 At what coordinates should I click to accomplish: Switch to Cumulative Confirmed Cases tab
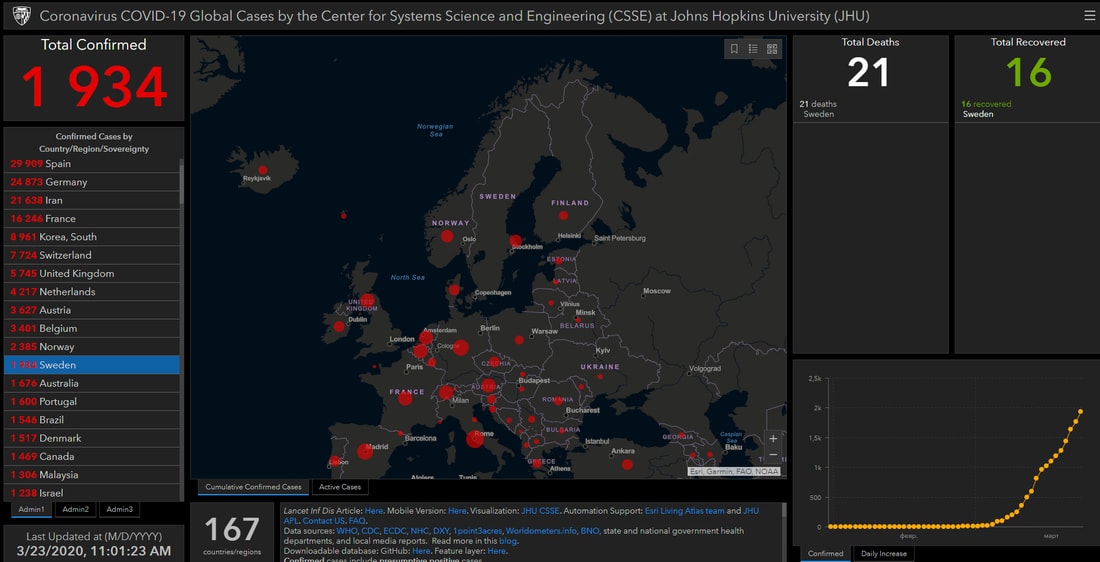point(253,487)
